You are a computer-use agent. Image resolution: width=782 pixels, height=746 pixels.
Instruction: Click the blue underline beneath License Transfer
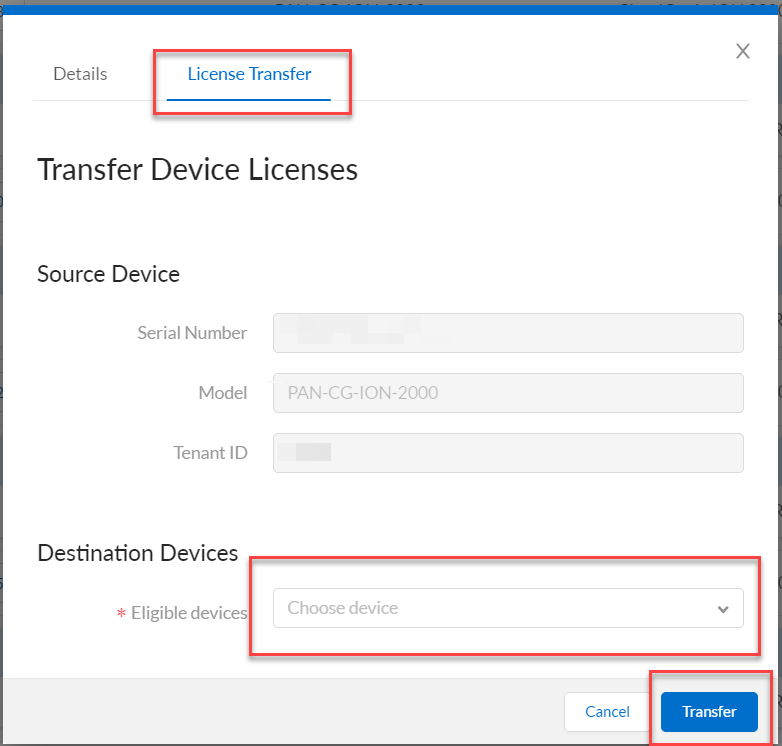249,100
